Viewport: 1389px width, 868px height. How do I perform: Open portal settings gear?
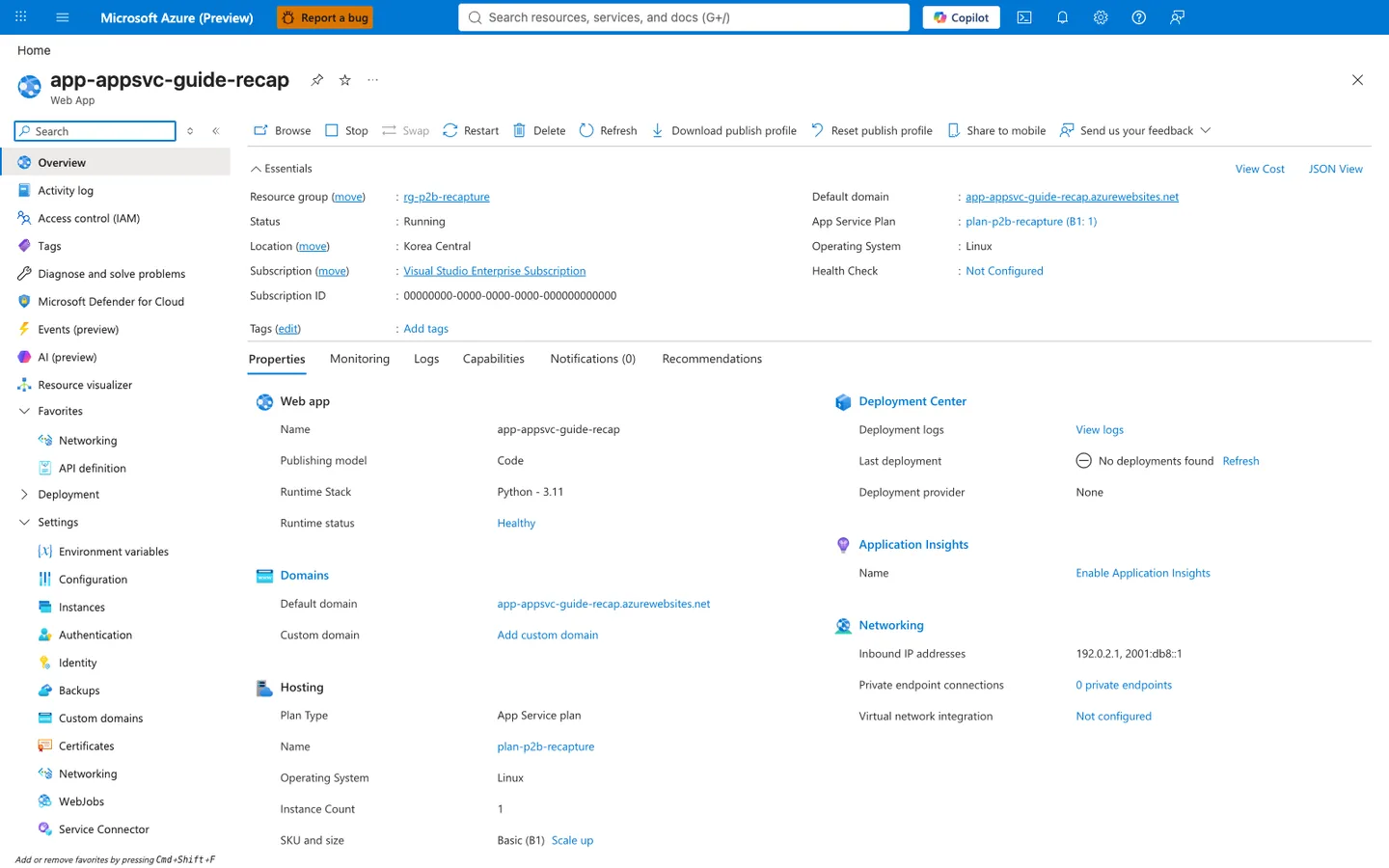click(x=1101, y=17)
